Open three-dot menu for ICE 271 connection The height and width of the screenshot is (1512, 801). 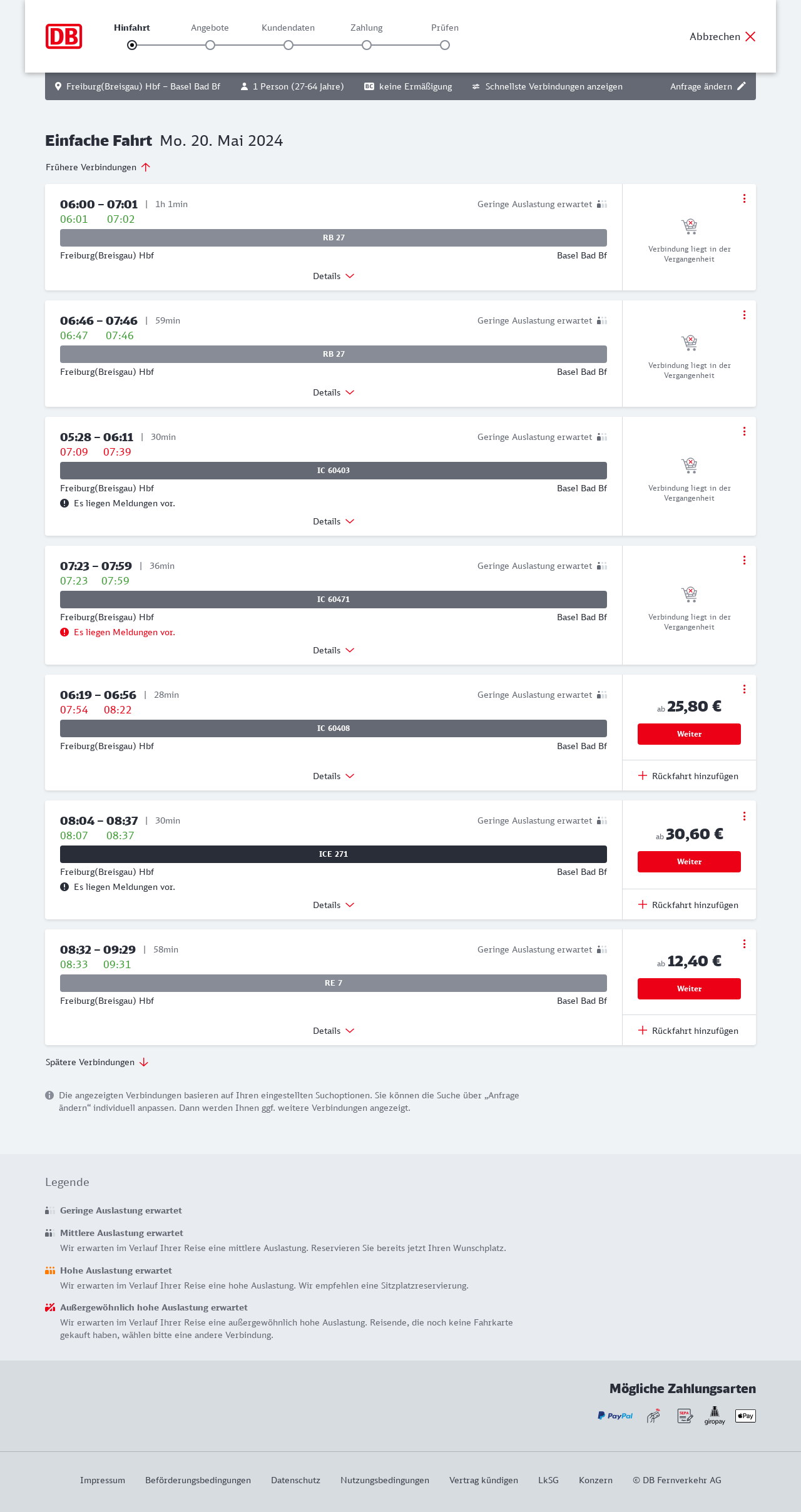(744, 816)
